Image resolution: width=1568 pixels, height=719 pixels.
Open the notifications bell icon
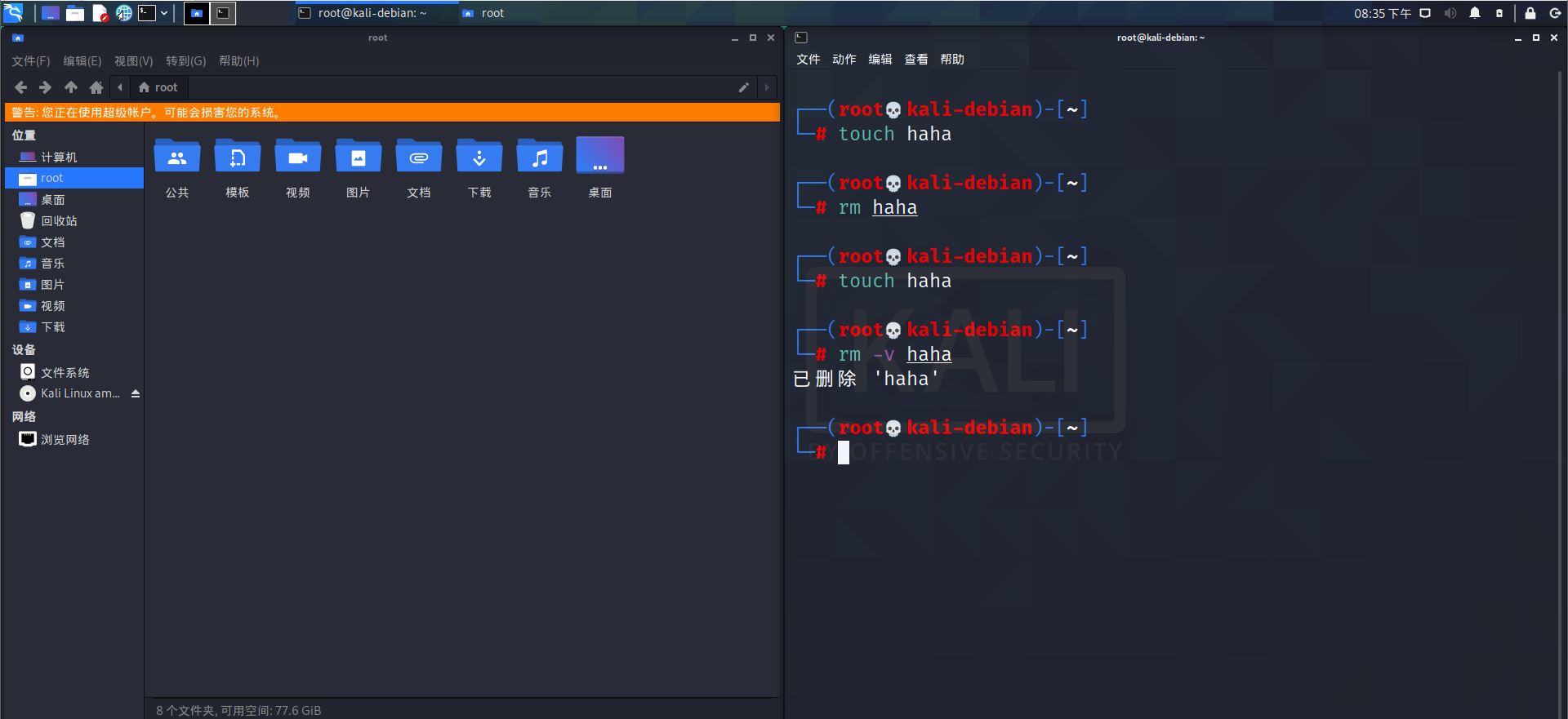tap(1475, 13)
